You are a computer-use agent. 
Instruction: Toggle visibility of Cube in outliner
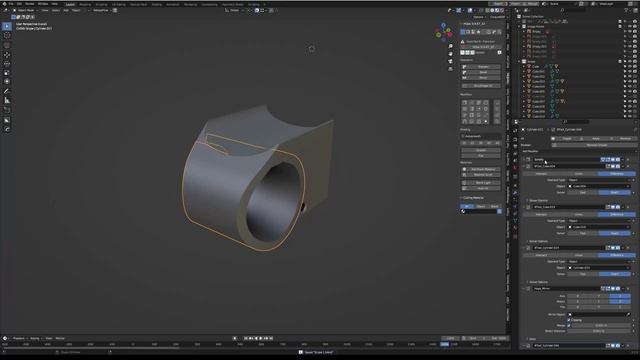tap(630, 66)
